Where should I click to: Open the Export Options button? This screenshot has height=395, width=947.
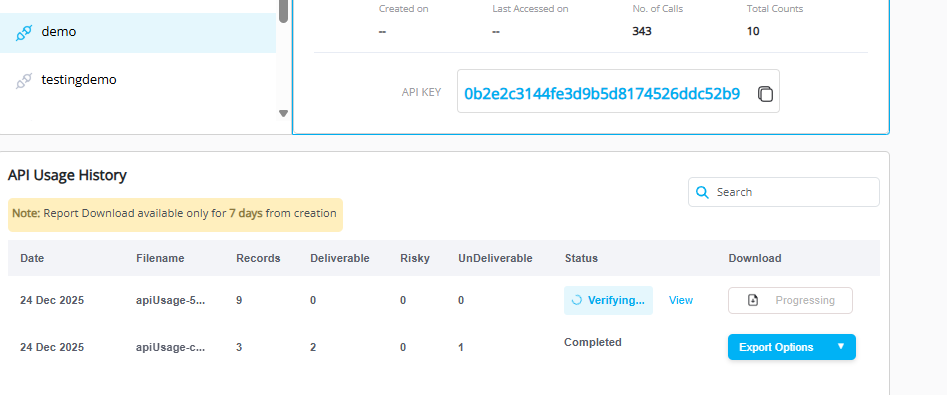coord(792,347)
